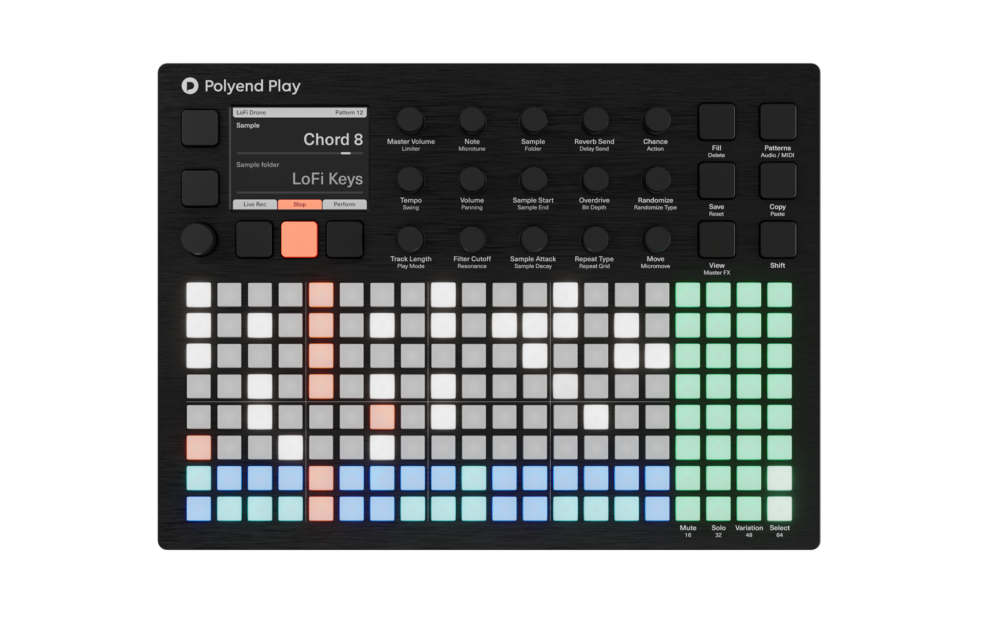The image size is (1000, 625).
Task: Click the round encoder knob left of screen buttons
Action: click(198, 239)
